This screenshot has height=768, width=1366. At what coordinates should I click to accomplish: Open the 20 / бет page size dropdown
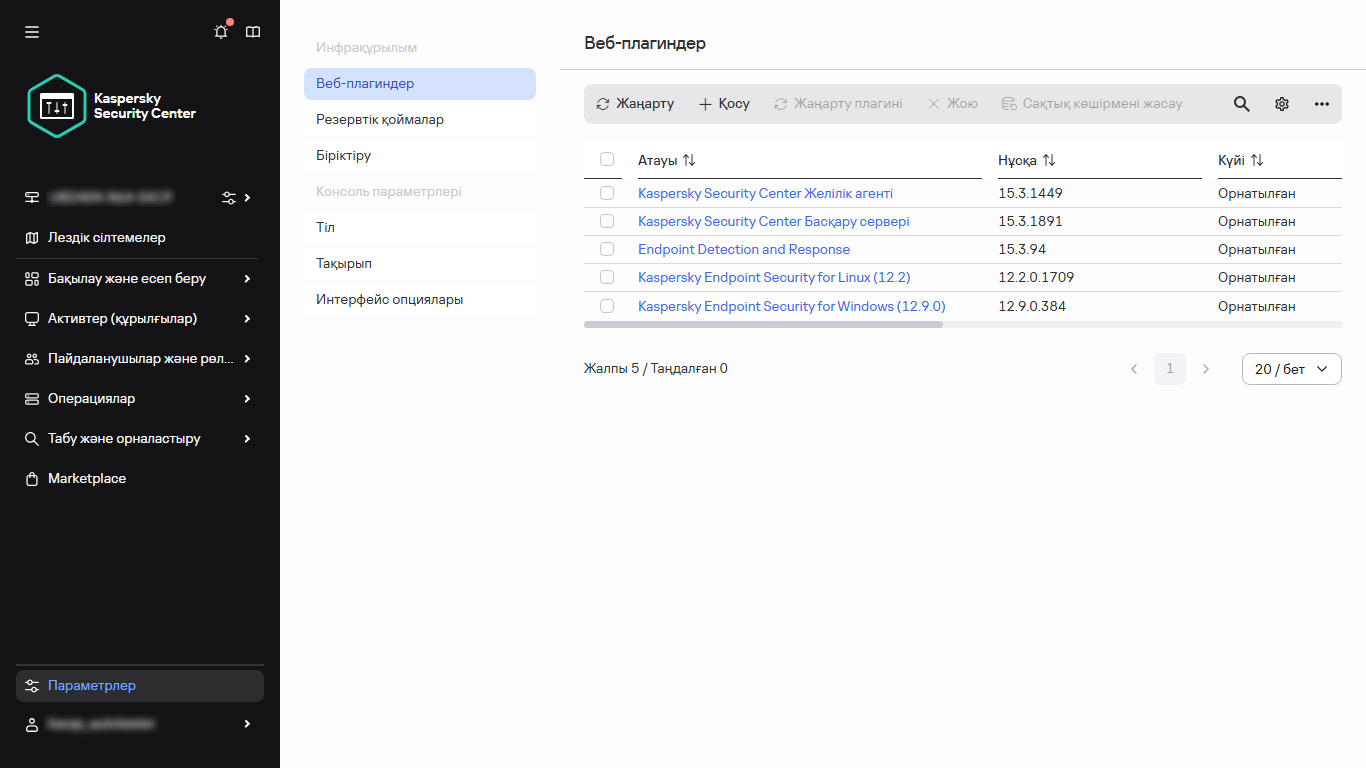point(1291,369)
